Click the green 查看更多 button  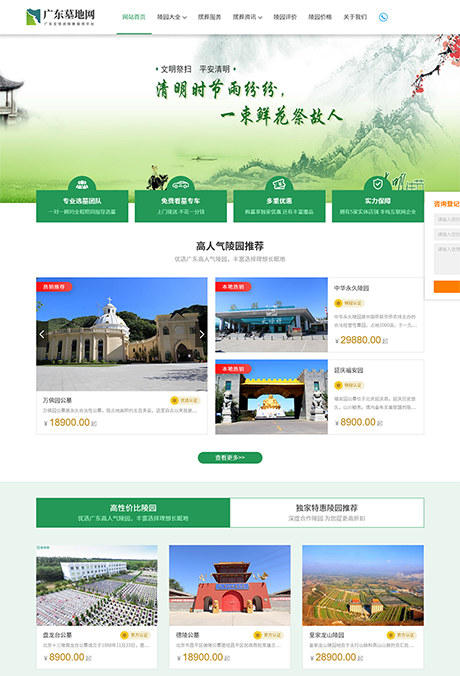coord(230,457)
